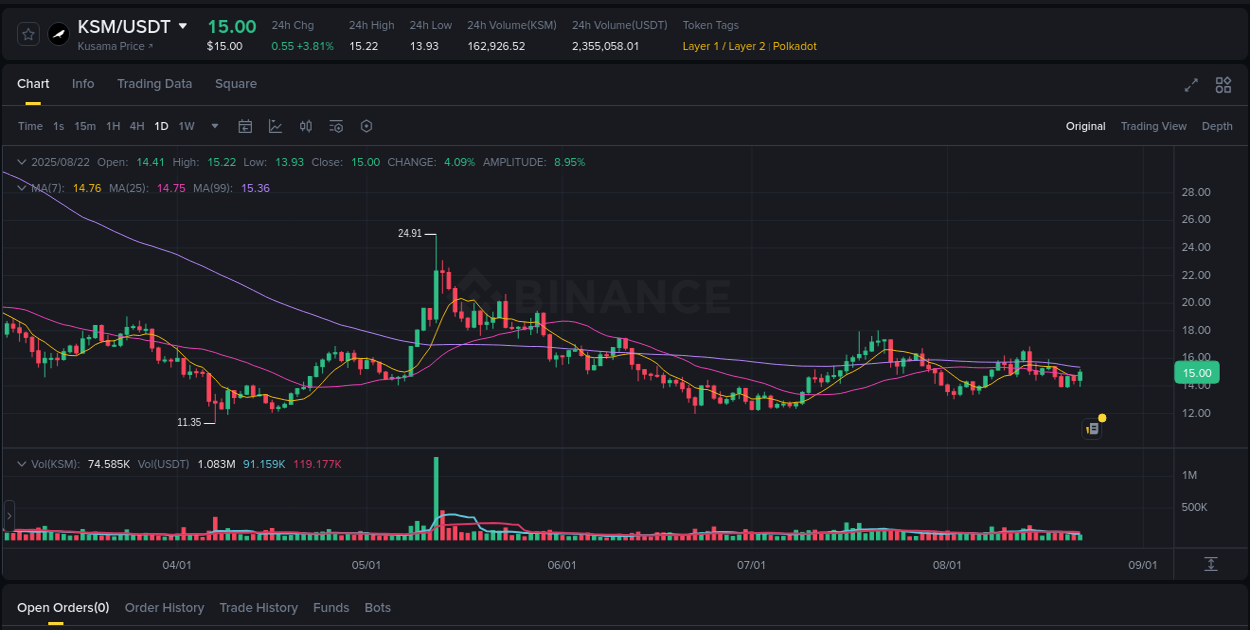Image resolution: width=1250 pixels, height=630 pixels.
Task: Open the Funds tab below the chart
Action: coord(331,607)
